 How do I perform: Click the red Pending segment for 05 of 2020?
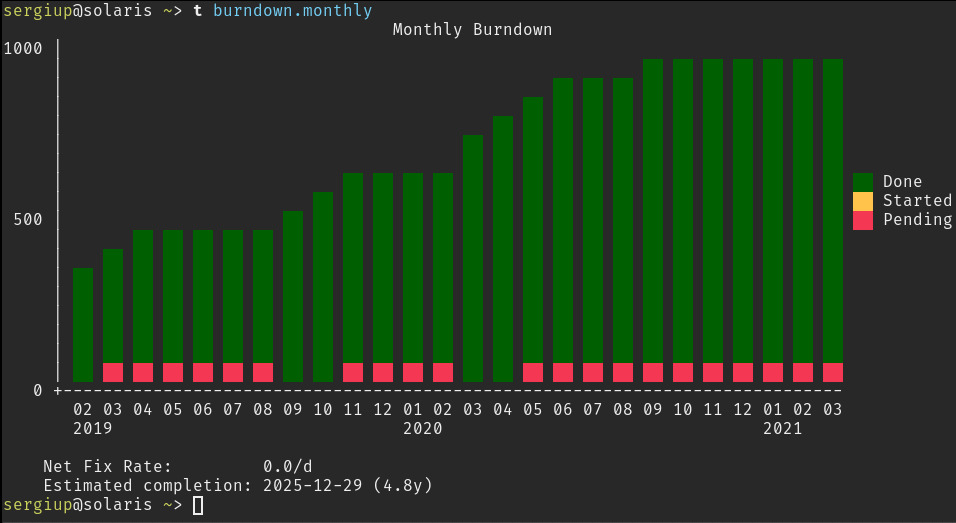[533, 372]
